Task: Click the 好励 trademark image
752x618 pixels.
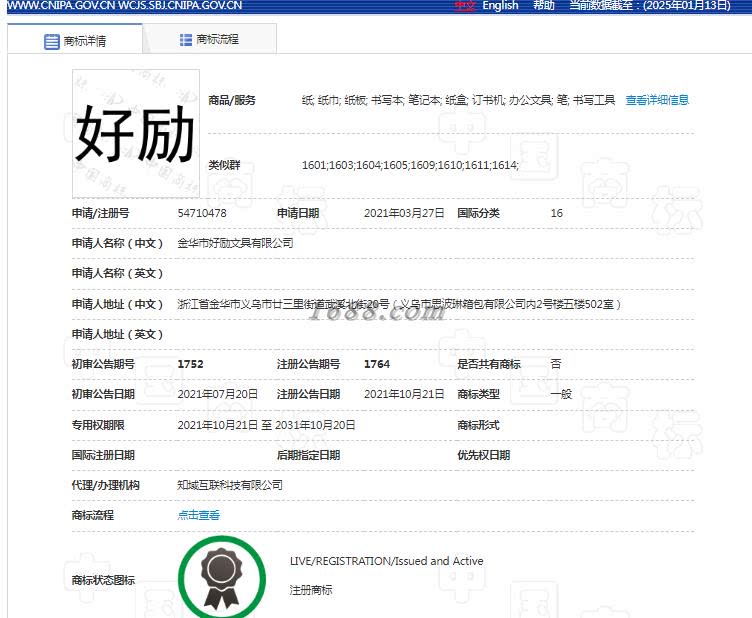Action: (136, 134)
